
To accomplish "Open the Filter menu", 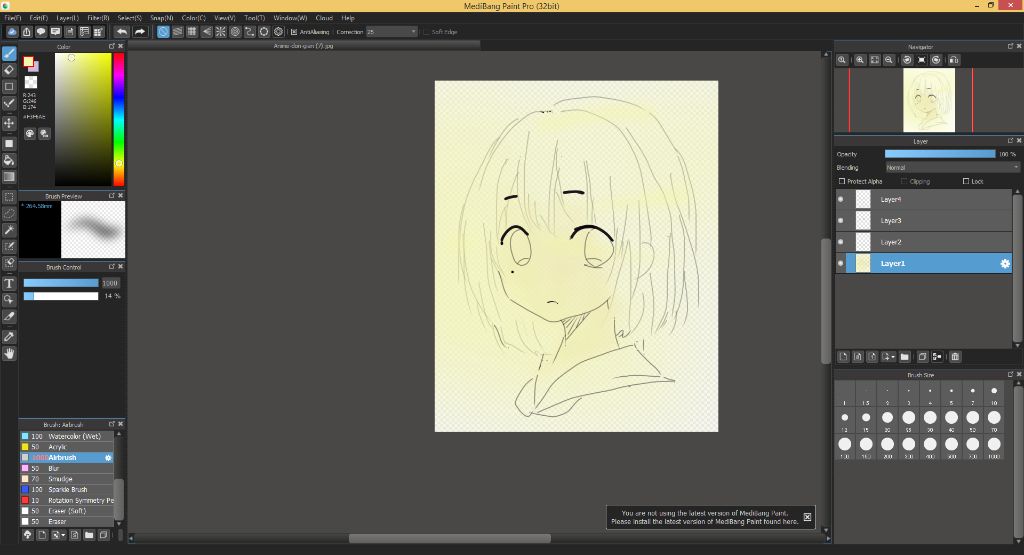I will point(98,18).
